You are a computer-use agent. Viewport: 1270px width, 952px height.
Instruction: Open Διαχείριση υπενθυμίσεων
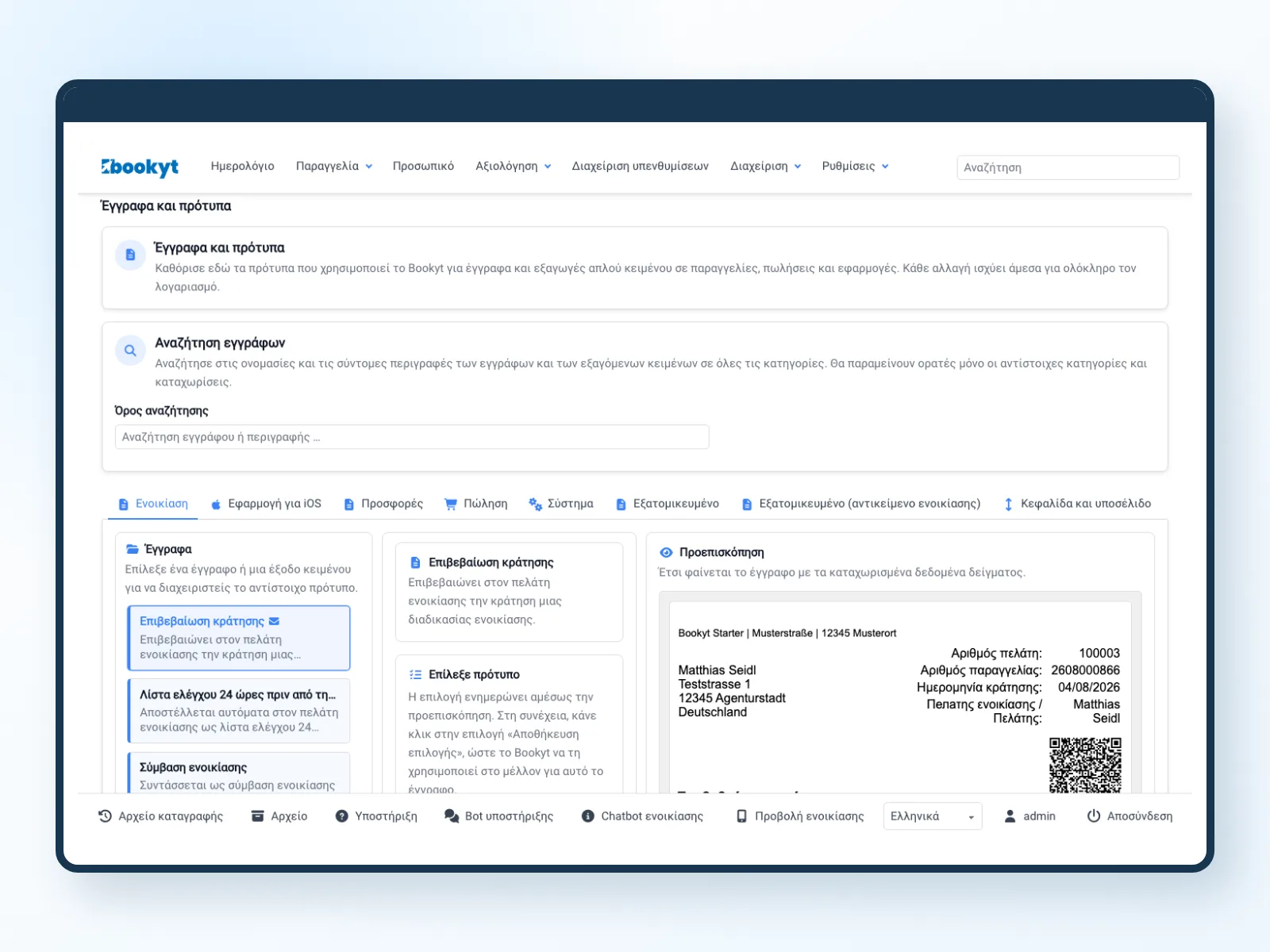point(641,167)
